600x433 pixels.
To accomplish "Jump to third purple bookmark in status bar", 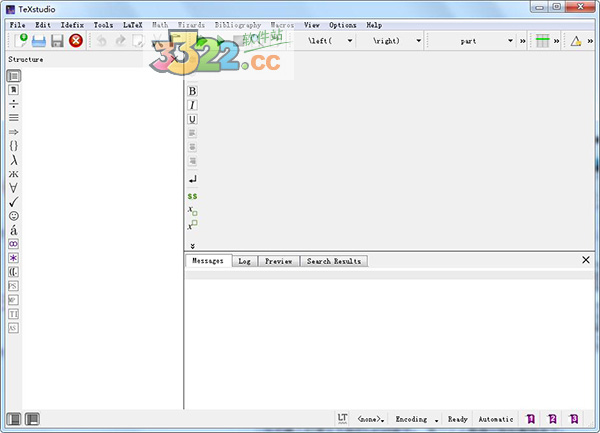I will tap(574, 419).
